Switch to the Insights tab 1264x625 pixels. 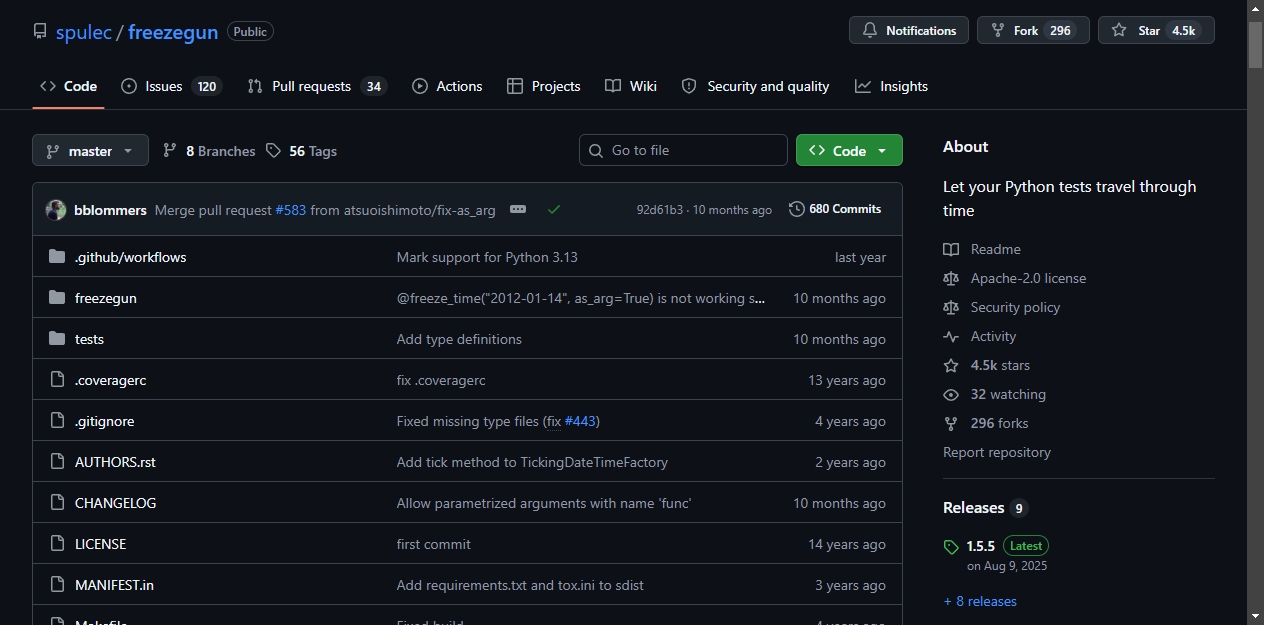click(x=891, y=86)
